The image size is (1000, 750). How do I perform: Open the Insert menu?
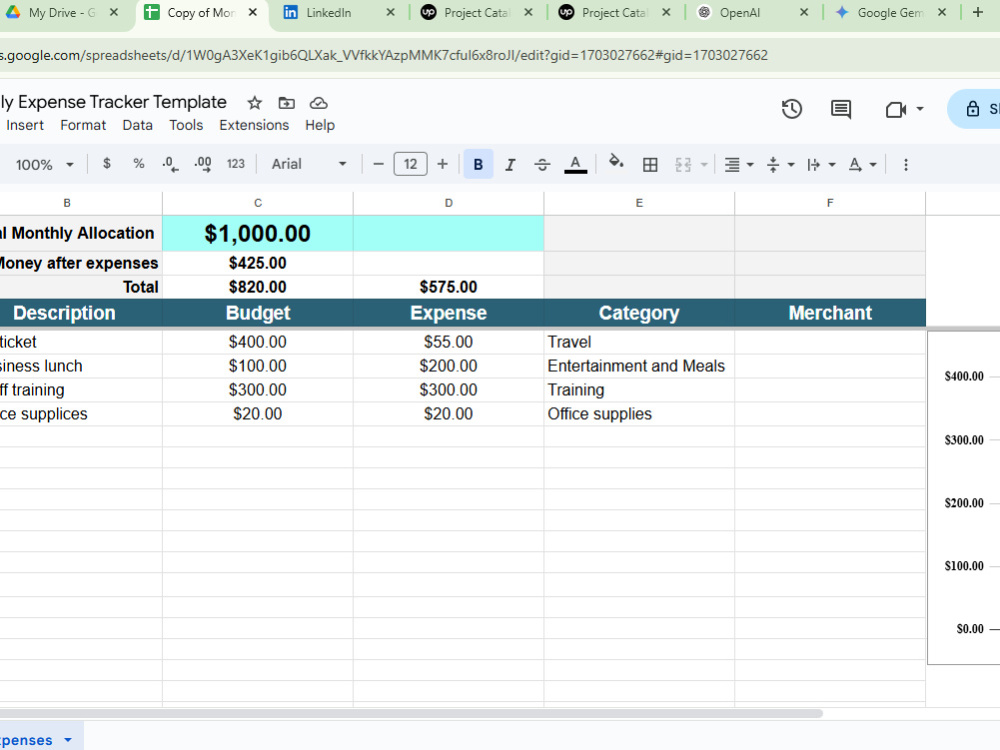coord(25,125)
